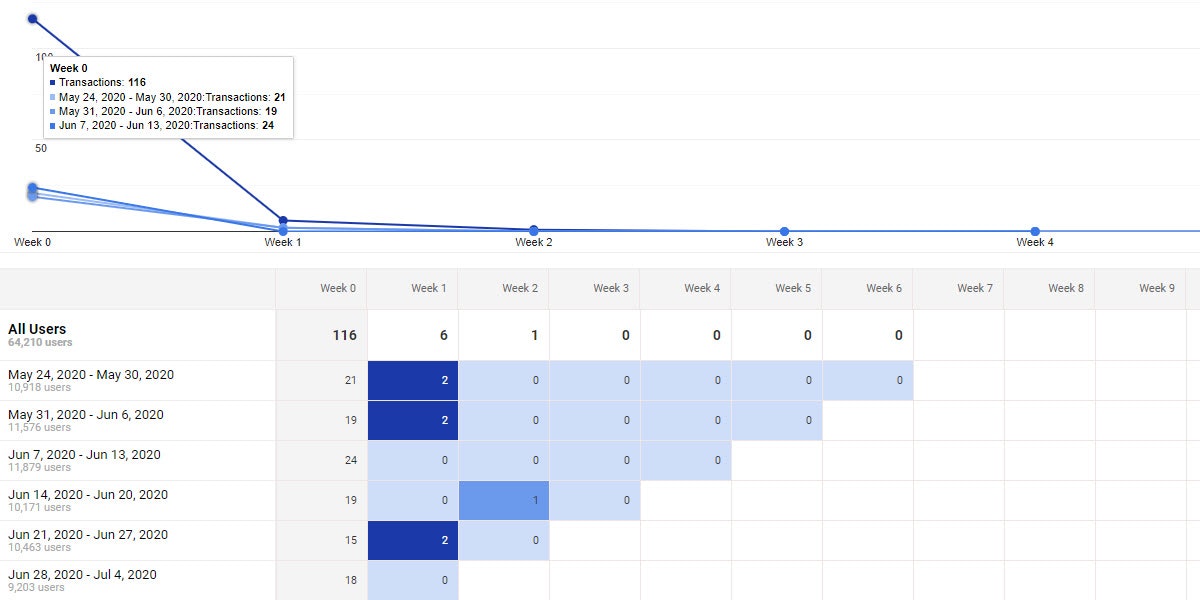The width and height of the screenshot is (1200, 600).
Task: Select the Week 9 column header
Action: (1157, 288)
